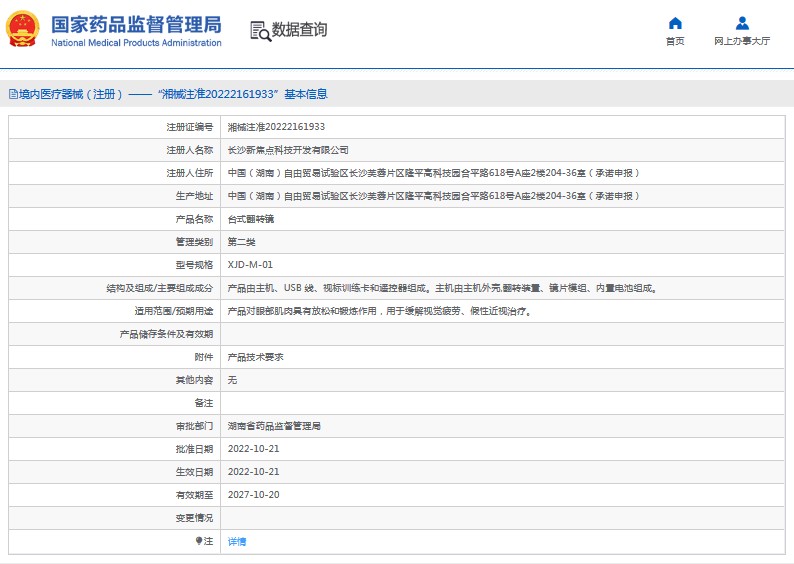Go to 首页 via the house icon
Screen dimensions: 794x564
tap(675, 23)
